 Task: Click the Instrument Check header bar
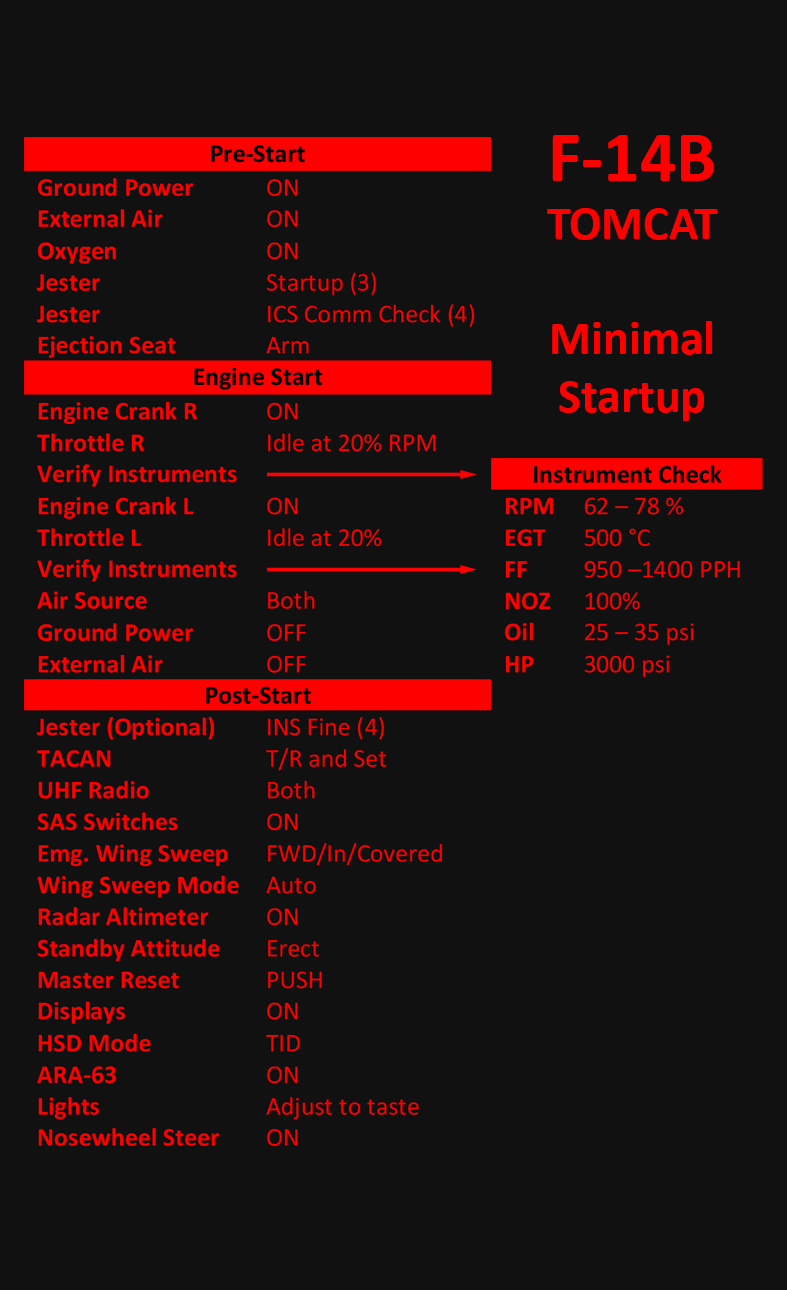coord(626,474)
